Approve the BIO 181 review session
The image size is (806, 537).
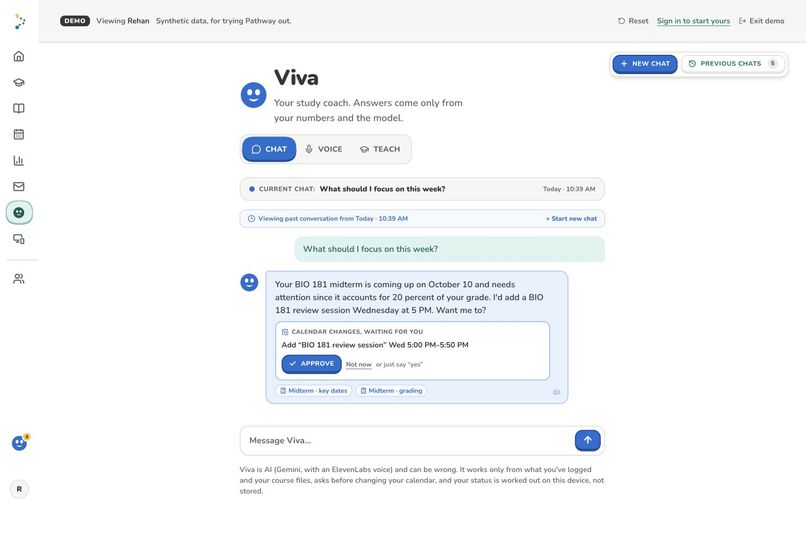pos(312,364)
